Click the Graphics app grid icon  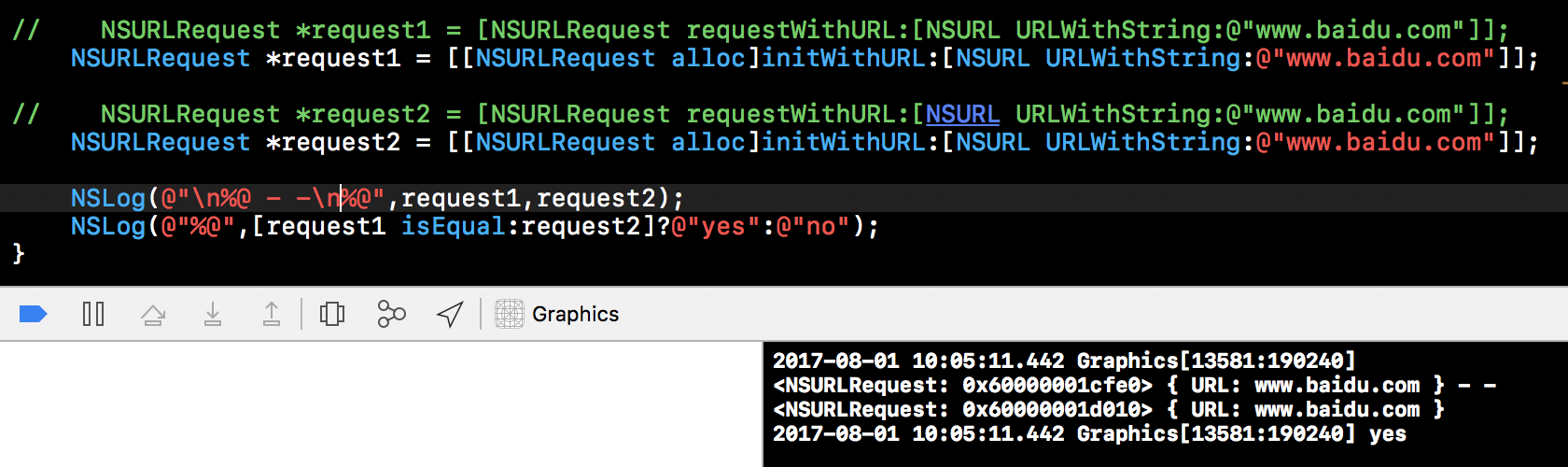pos(509,314)
